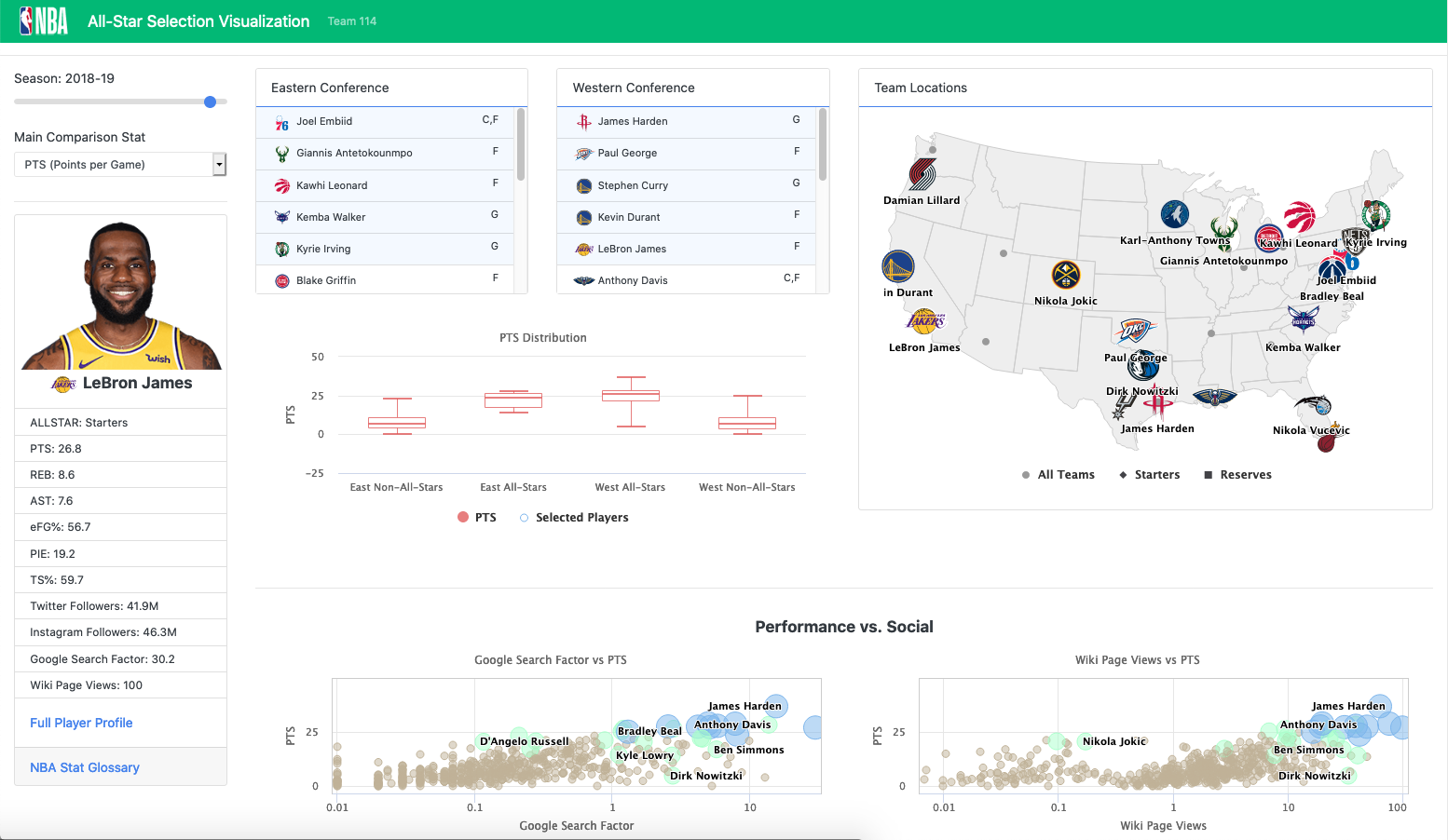Select LeBron James in Western Conference list
The height and width of the screenshot is (840, 1448).
(687, 249)
